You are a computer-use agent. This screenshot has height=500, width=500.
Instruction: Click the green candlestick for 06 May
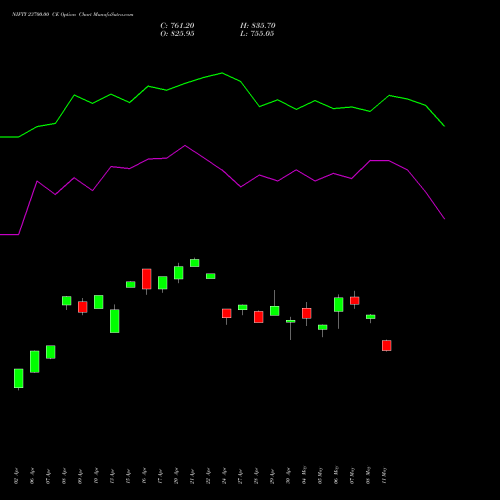tap(339, 305)
